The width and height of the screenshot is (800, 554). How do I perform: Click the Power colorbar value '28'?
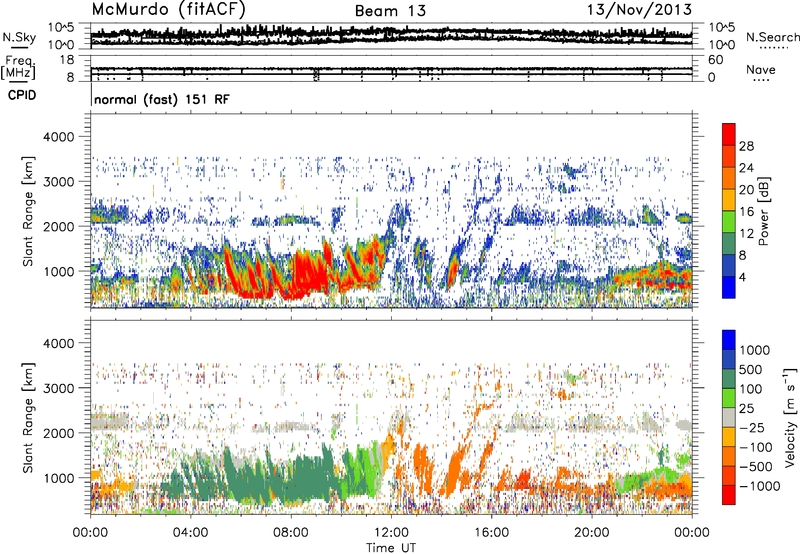746,146
